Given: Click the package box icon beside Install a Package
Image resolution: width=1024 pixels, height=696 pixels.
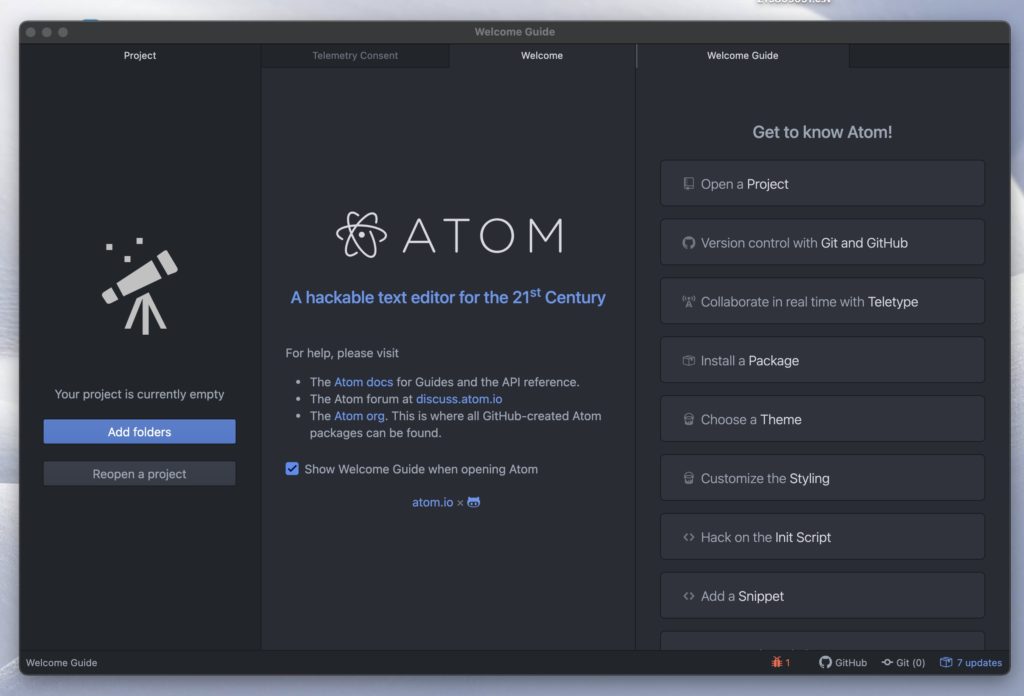Looking at the screenshot, I should 688,360.
